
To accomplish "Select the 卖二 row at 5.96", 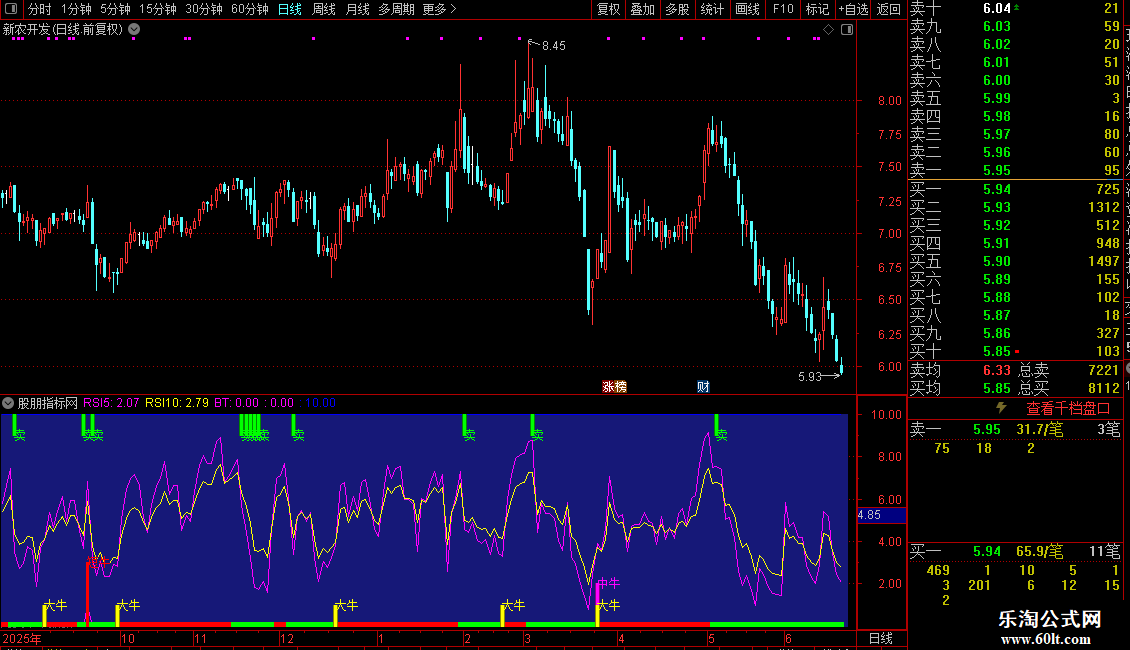I will pyautogui.click(x=1015, y=153).
